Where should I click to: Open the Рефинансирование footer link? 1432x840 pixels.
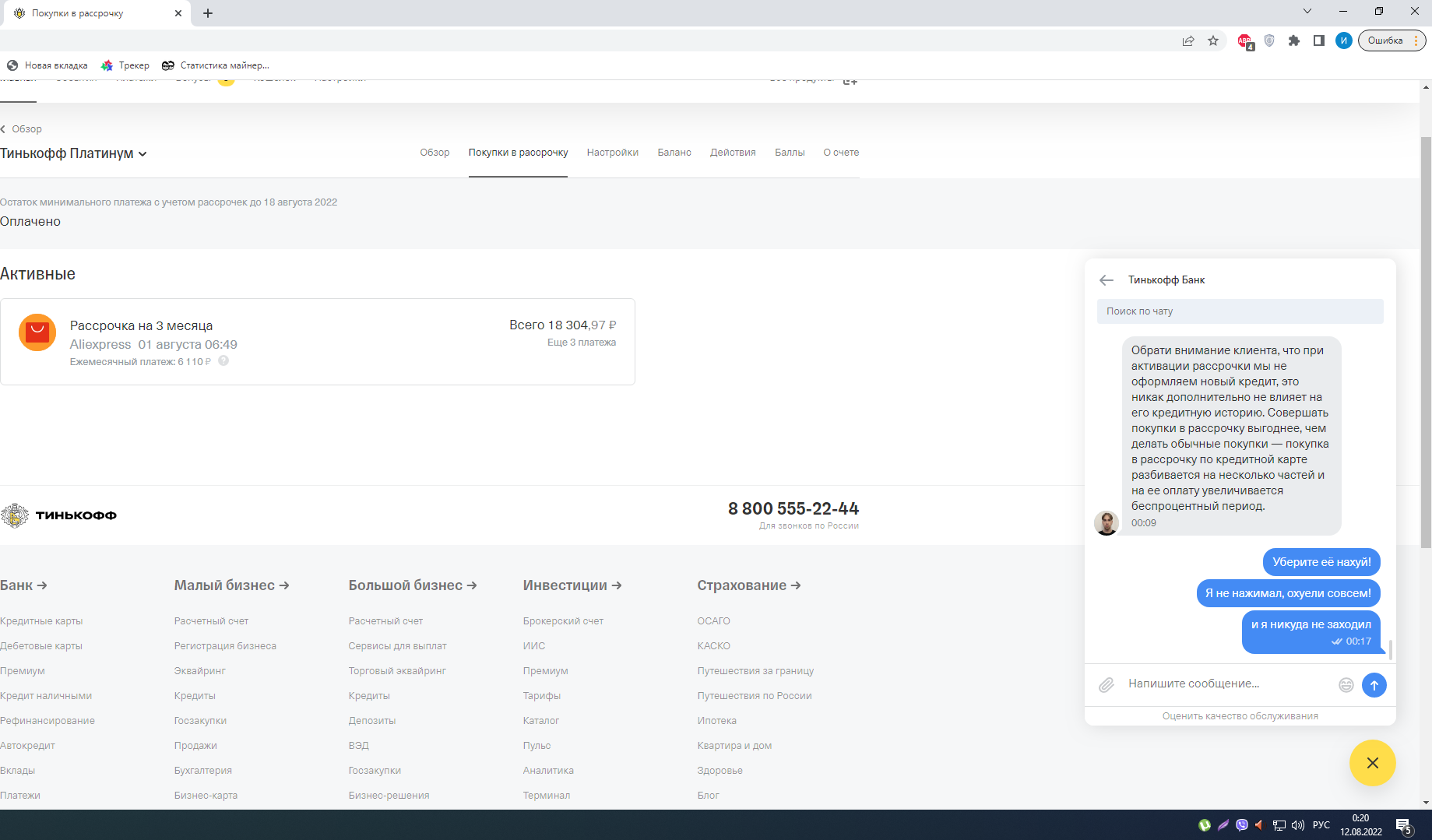pos(47,721)
